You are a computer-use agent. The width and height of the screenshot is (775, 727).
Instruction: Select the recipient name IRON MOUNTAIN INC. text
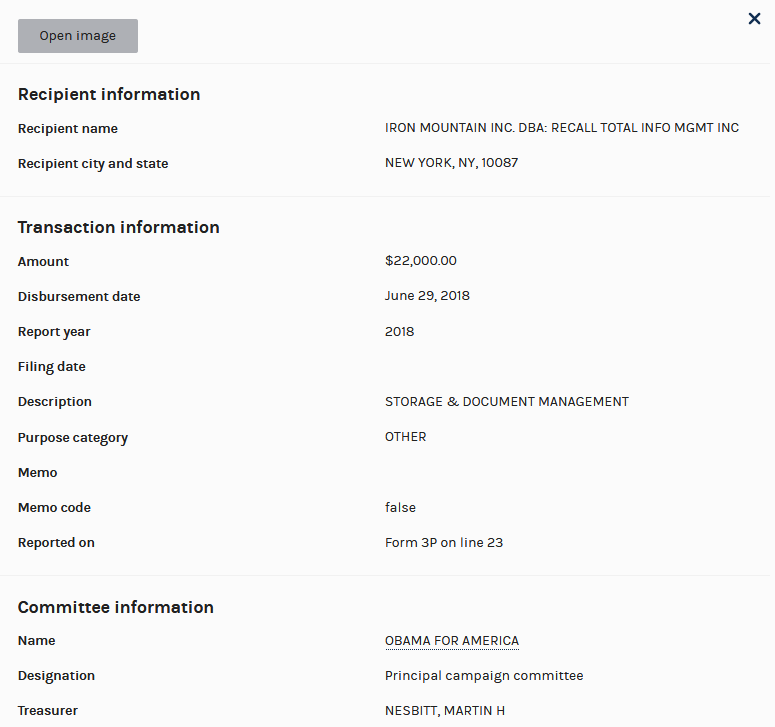pos(562,128)
